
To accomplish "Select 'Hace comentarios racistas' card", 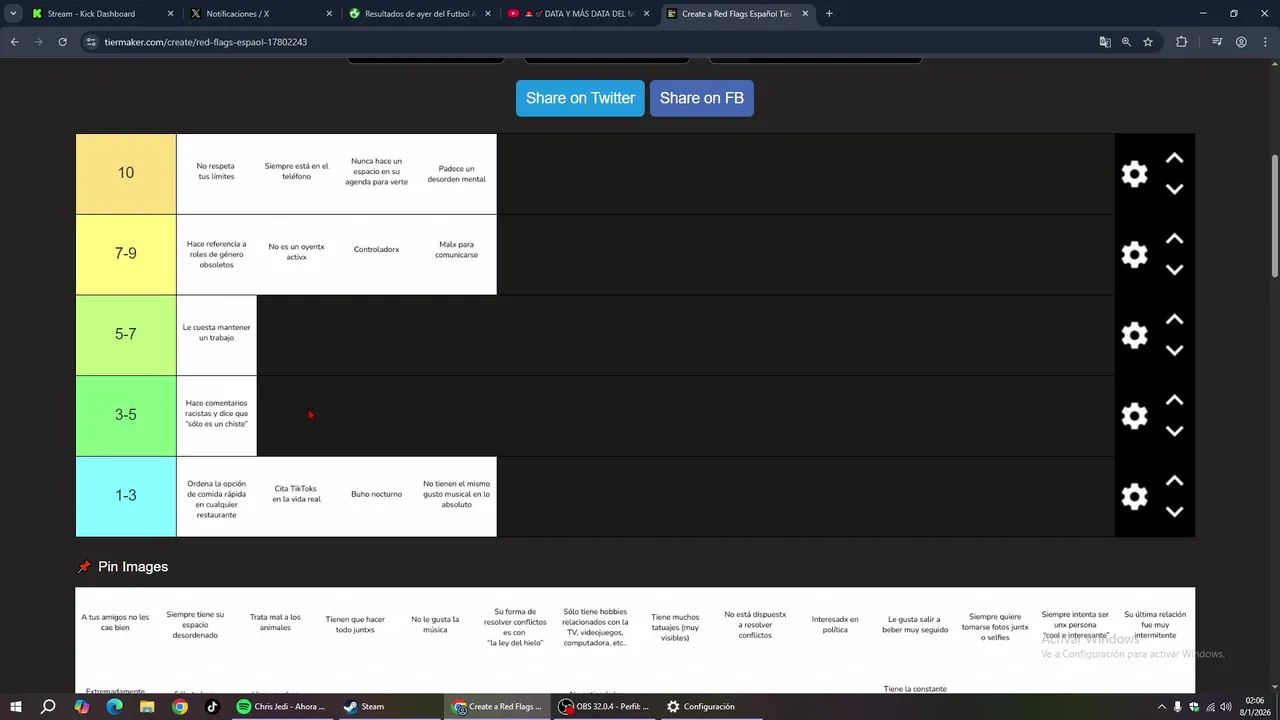I will 216,415.
